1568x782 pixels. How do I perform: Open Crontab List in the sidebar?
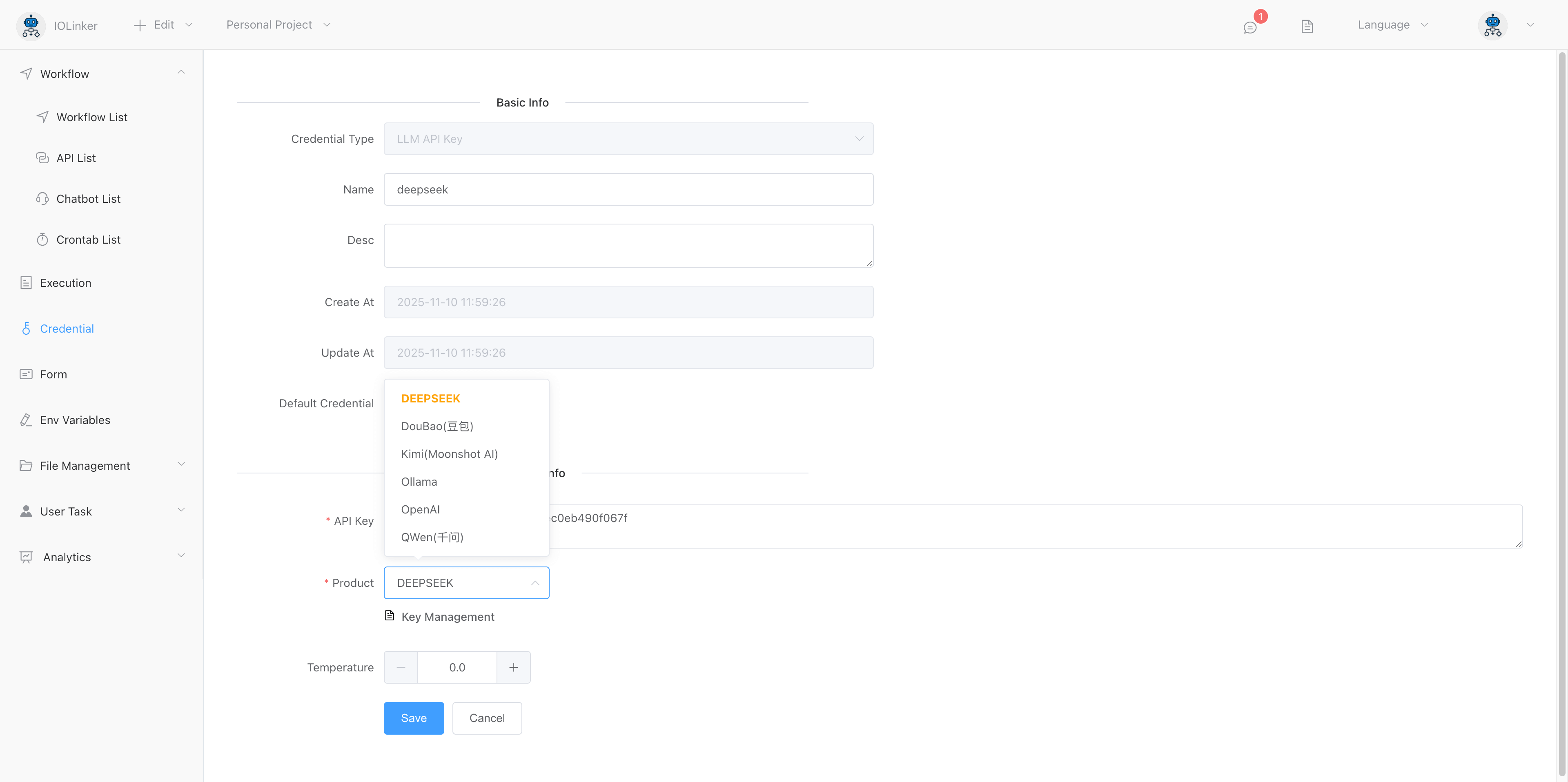point(88,240)
